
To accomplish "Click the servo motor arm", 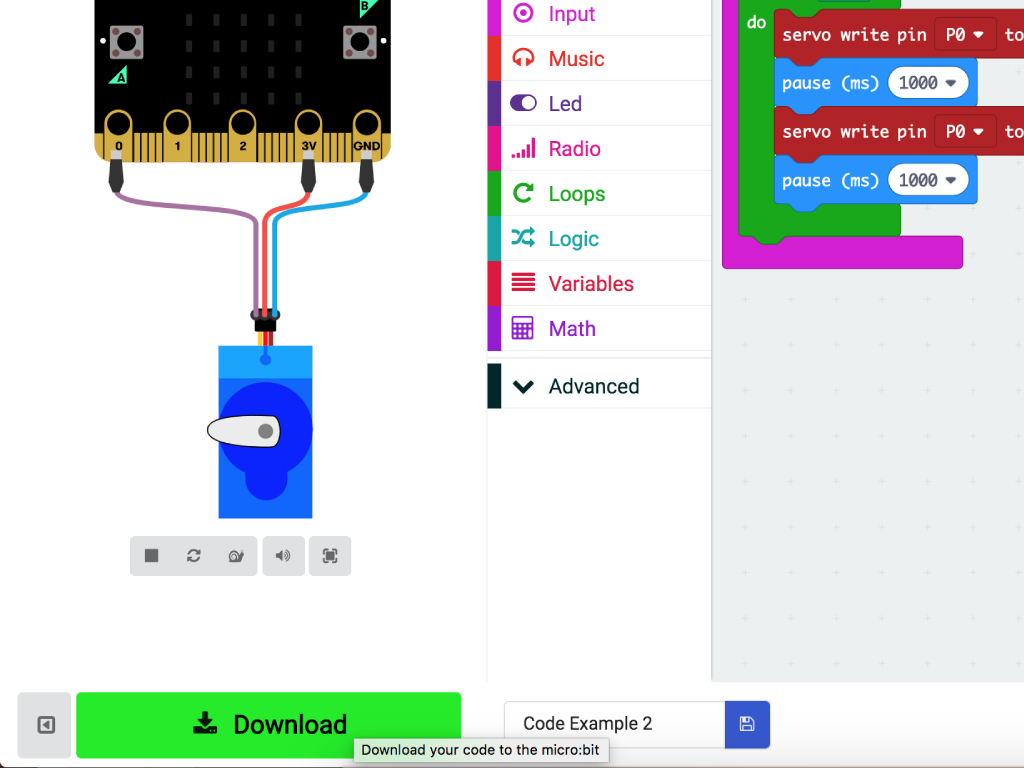I will tap(244, 431).
